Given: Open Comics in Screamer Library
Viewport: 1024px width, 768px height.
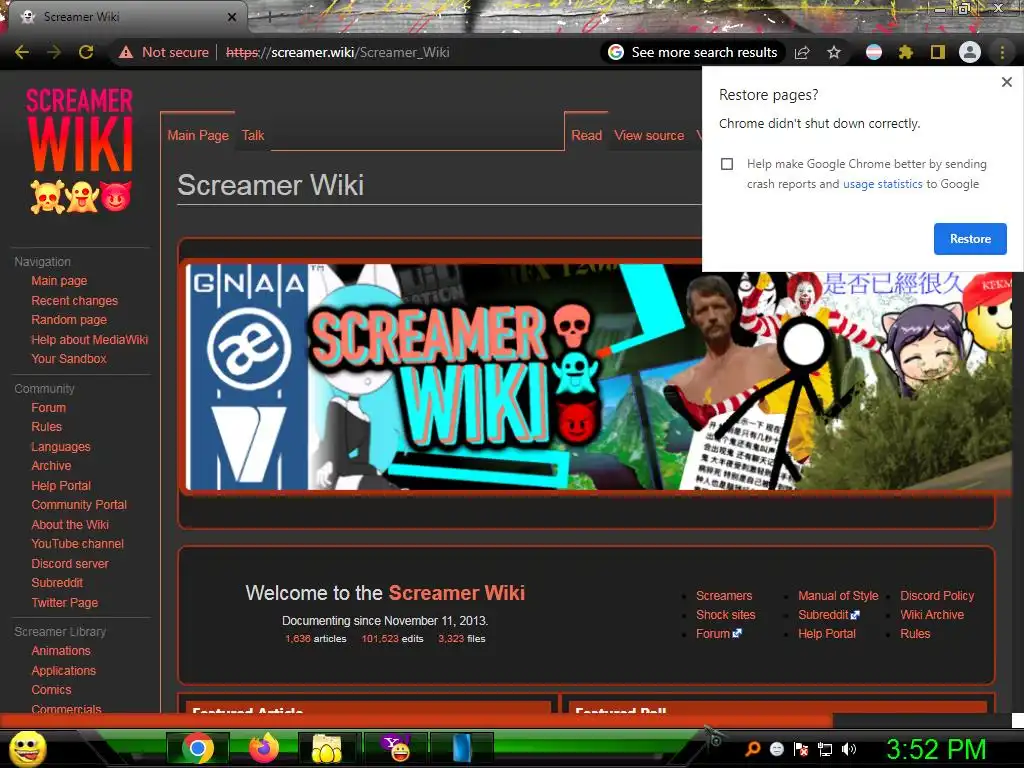Looking at the screenshot, I should tap(51, 690).
